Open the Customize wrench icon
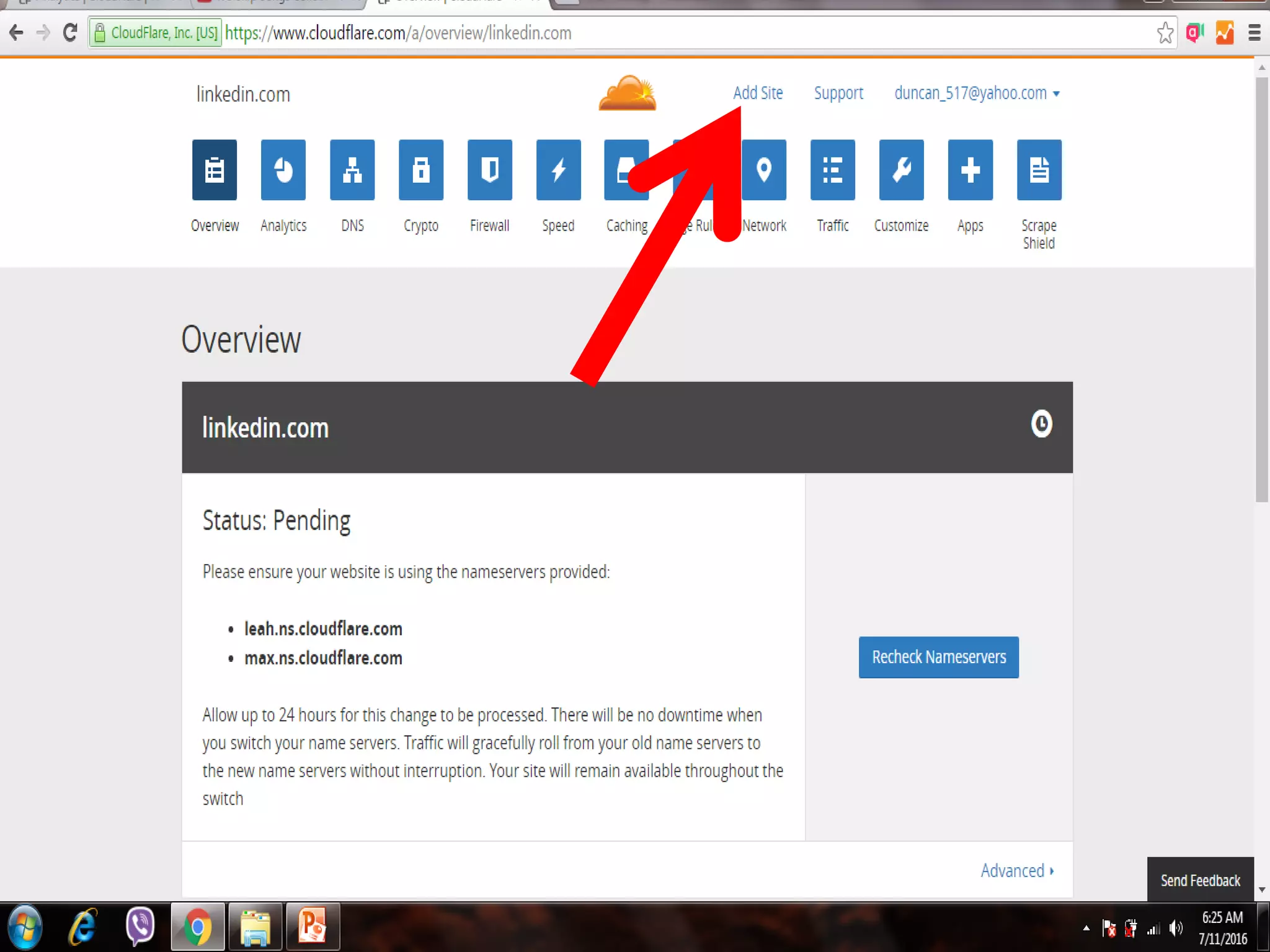 pos(901,170)
